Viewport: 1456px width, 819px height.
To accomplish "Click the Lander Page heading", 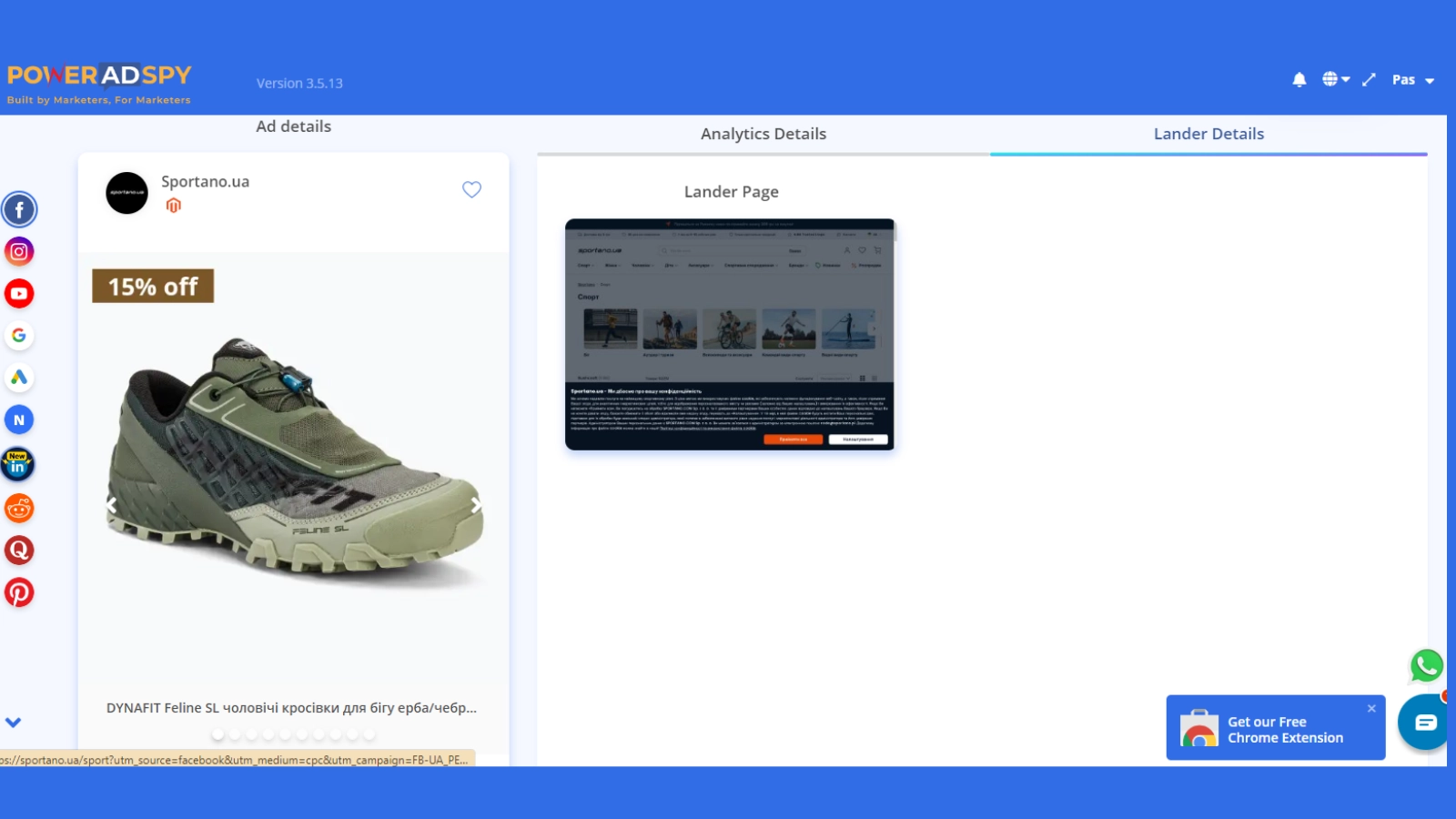I will pyautogui.click(x=732, y=192).
